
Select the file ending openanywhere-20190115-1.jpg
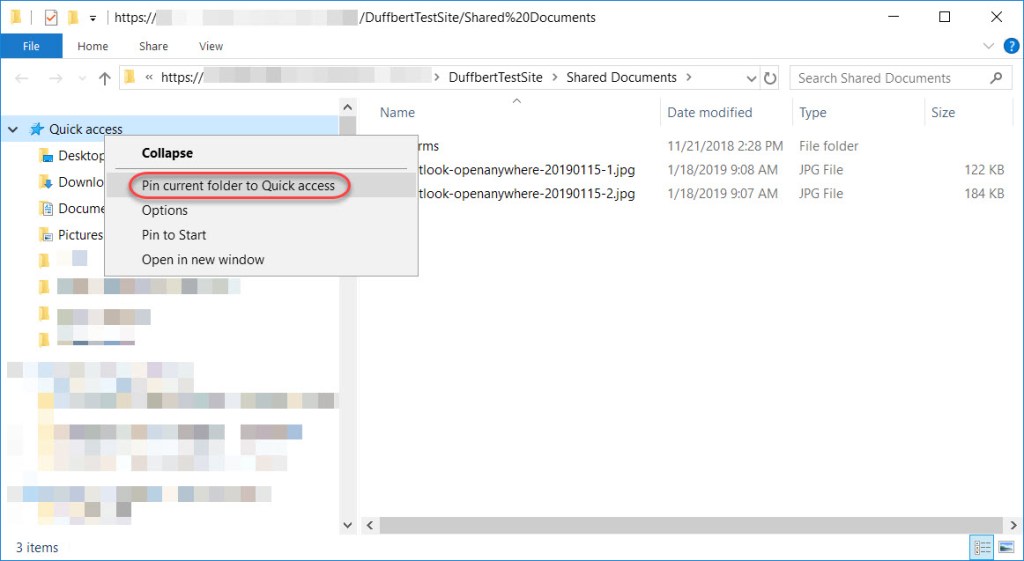tap(526, 170)
